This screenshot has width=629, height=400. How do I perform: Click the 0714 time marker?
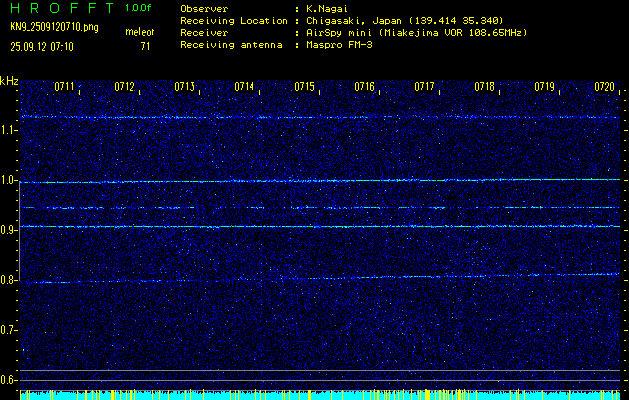[244, 86]
